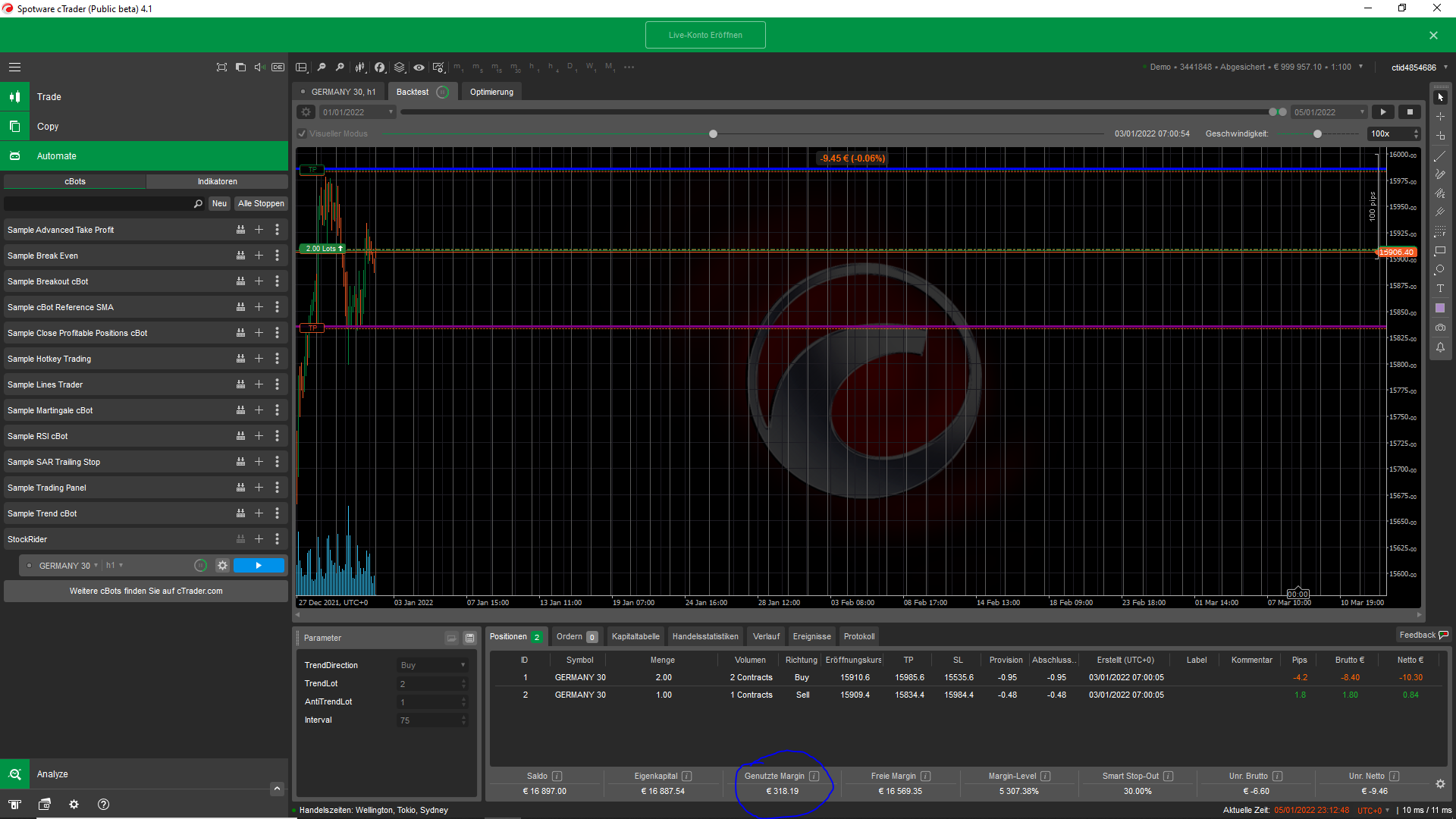The image size is (1456, 819).
Task: Open the GERMANY 30 symbol dropdown of the instance
Action: click(68, 566)
